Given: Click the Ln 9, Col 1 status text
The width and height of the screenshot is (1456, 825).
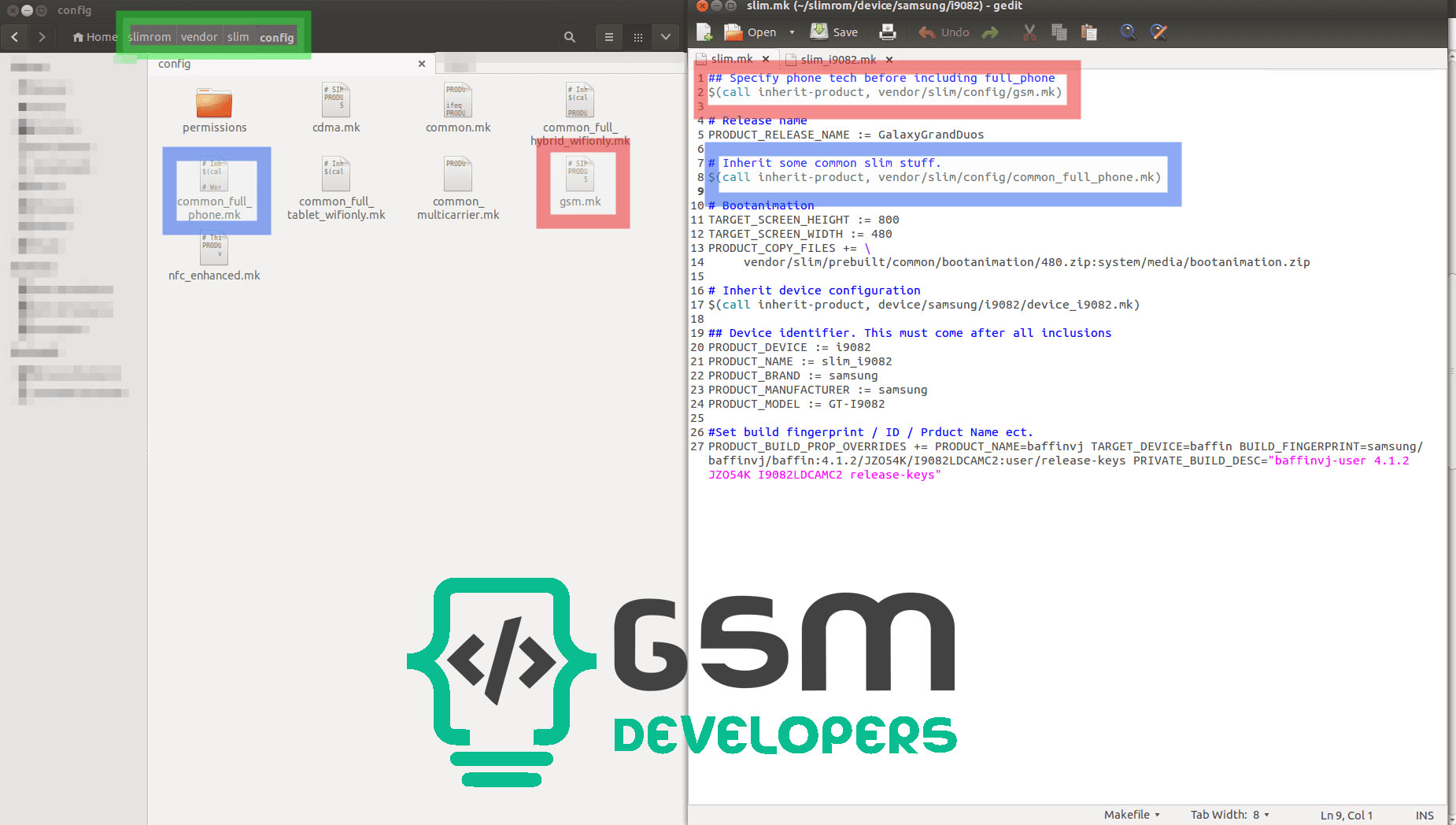Looking at the screenshot, I should pyautogui.click(x=1347, y=816).
